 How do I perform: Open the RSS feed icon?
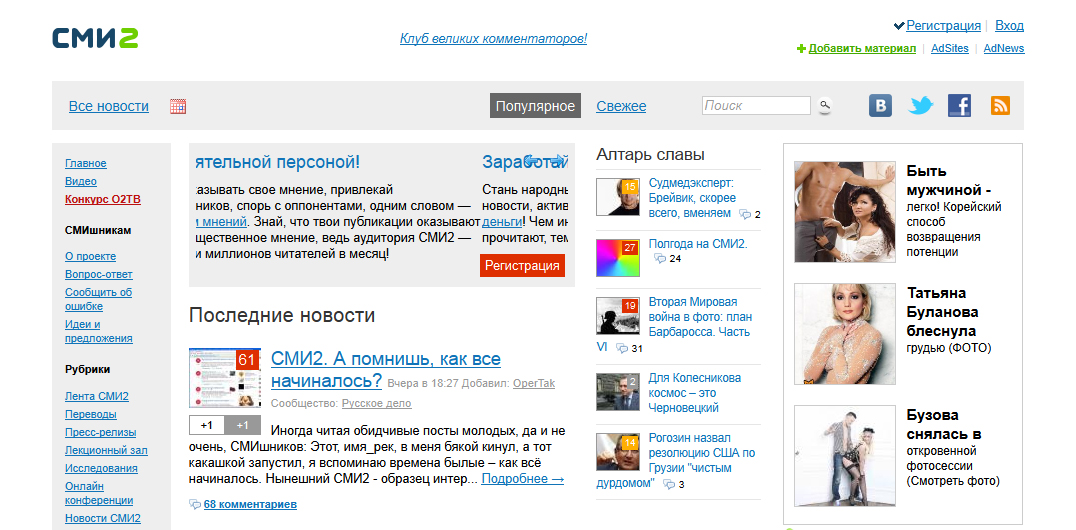pos(1001,106)
